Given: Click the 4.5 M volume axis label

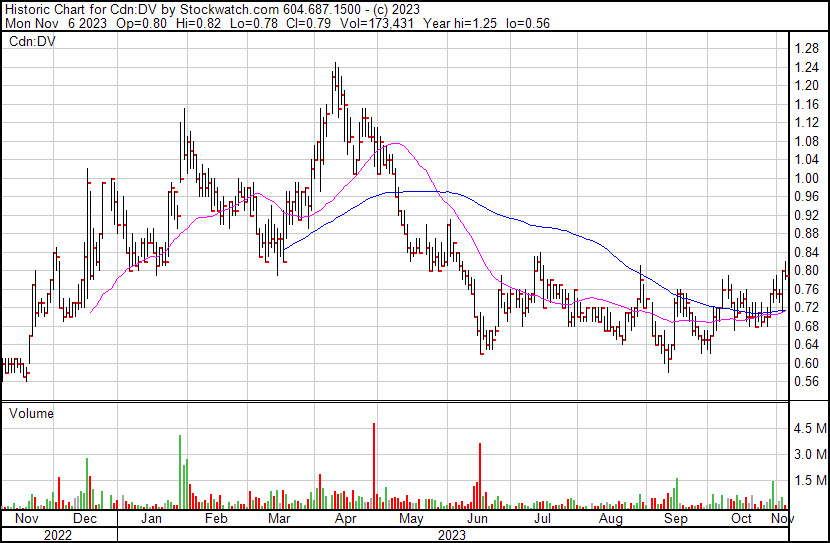Looking at the screenshot, I should click(810, 428).
